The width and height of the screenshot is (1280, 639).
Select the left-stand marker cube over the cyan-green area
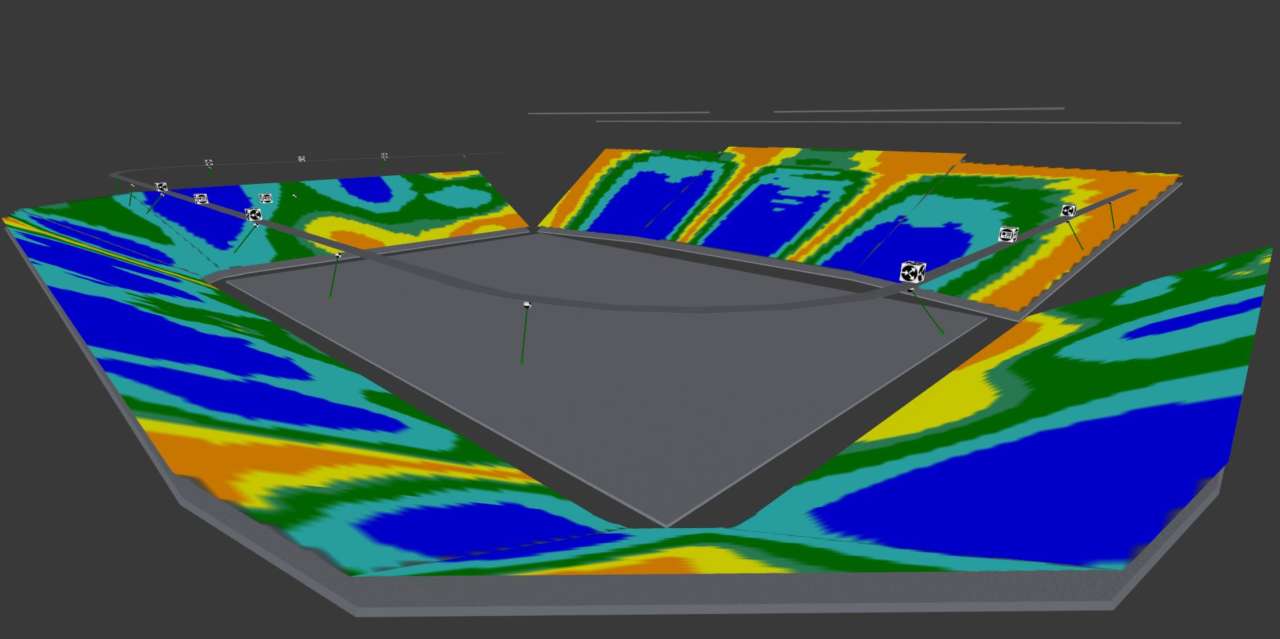tap(265, 199)
